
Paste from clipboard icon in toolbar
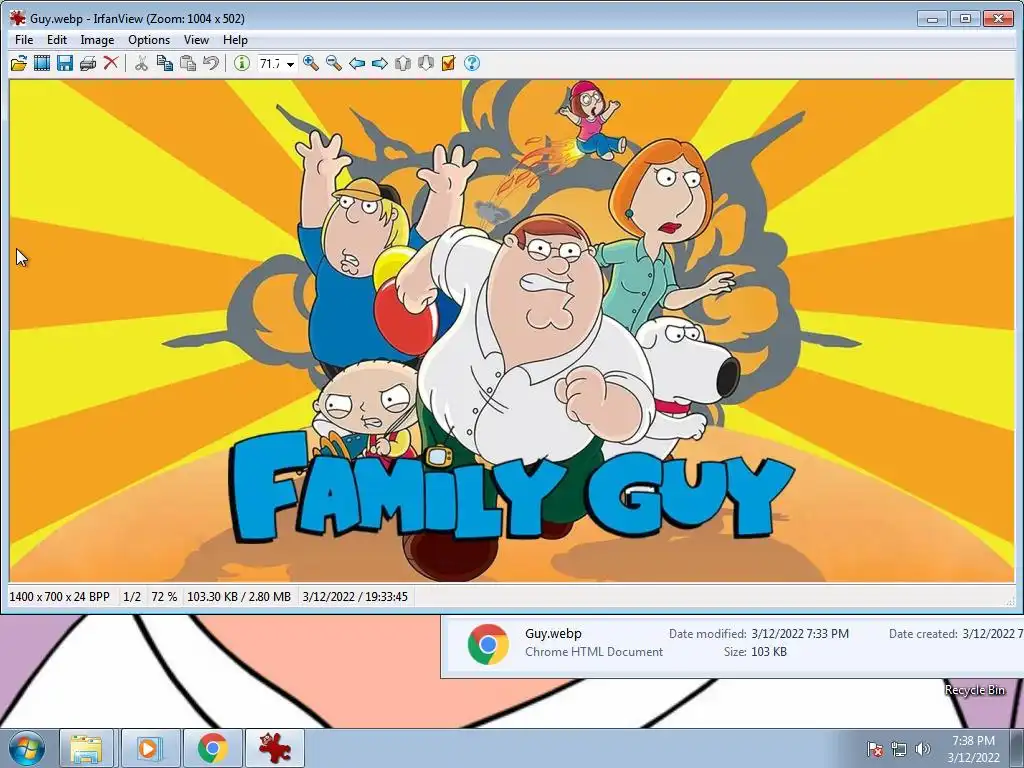pyautogui.click(x=187, y=63)
